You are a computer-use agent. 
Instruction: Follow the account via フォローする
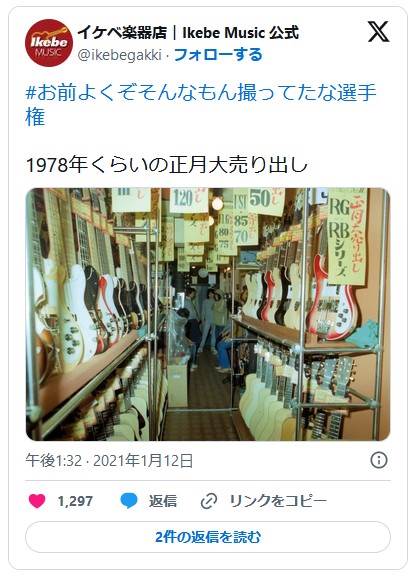pyautogui.click(x=218, y=55)
